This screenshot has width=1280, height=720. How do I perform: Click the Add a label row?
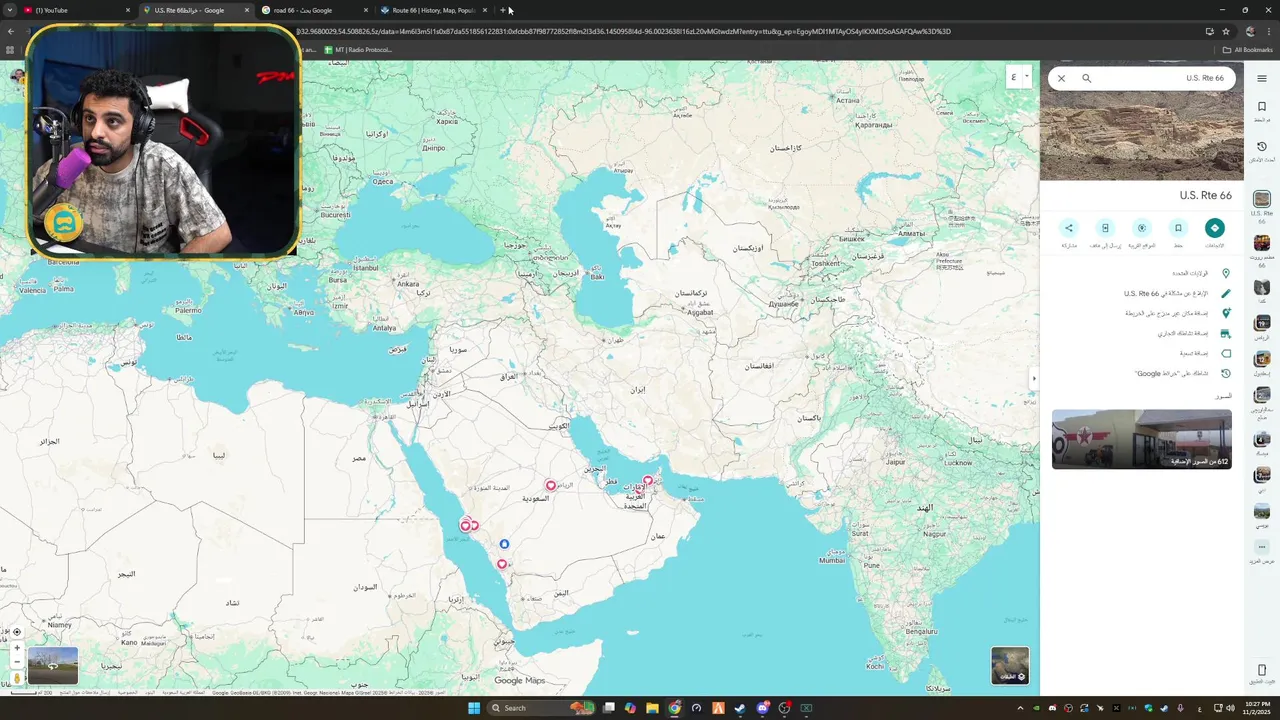(1141, 353)
